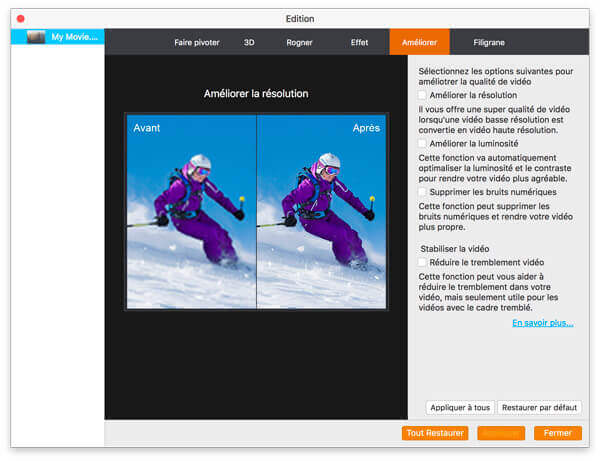The width and height of the screenshot is (600, 461).
Task: Switch to the Filigrane tab
Action: tap(489, 43)
